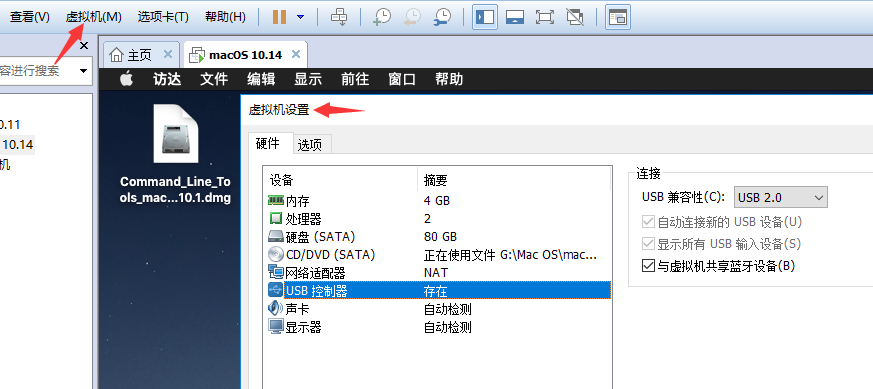This screenshot has height=389, width=873.
Task: Select the 10.11 VM in library
Action: click(x=10, y=125)
